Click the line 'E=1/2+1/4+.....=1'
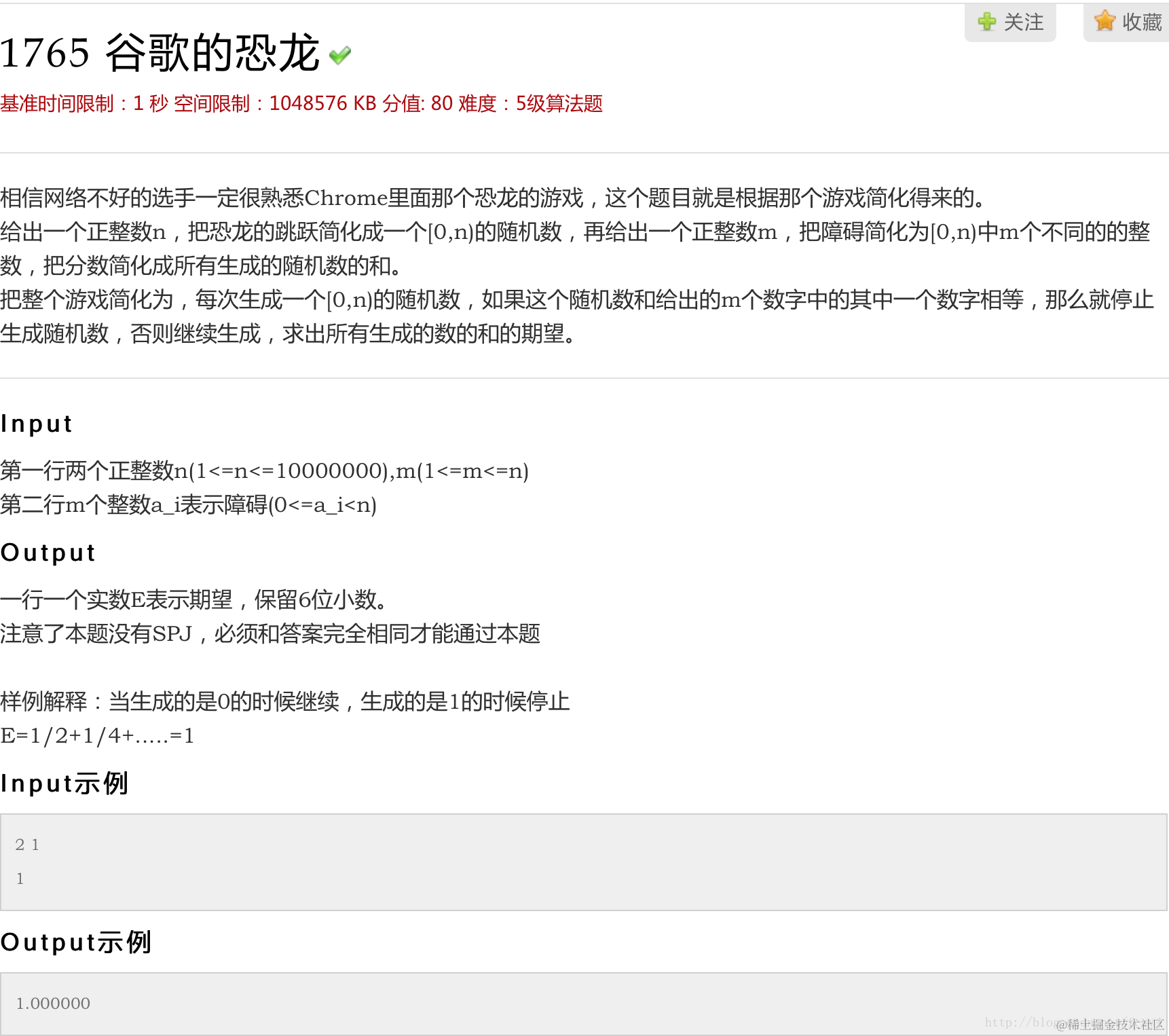This screenshot has height=1036, width=1169. (97, 736)
